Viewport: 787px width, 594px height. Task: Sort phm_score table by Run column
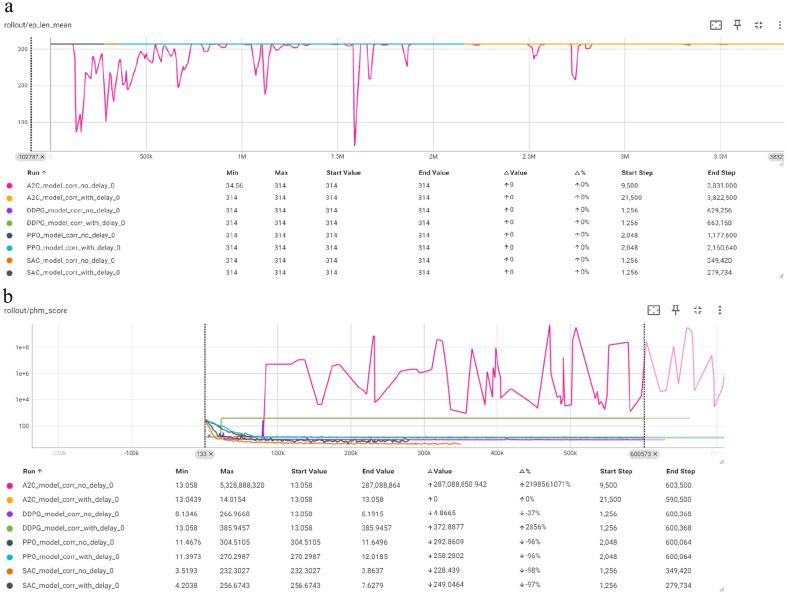coord(33,471)
